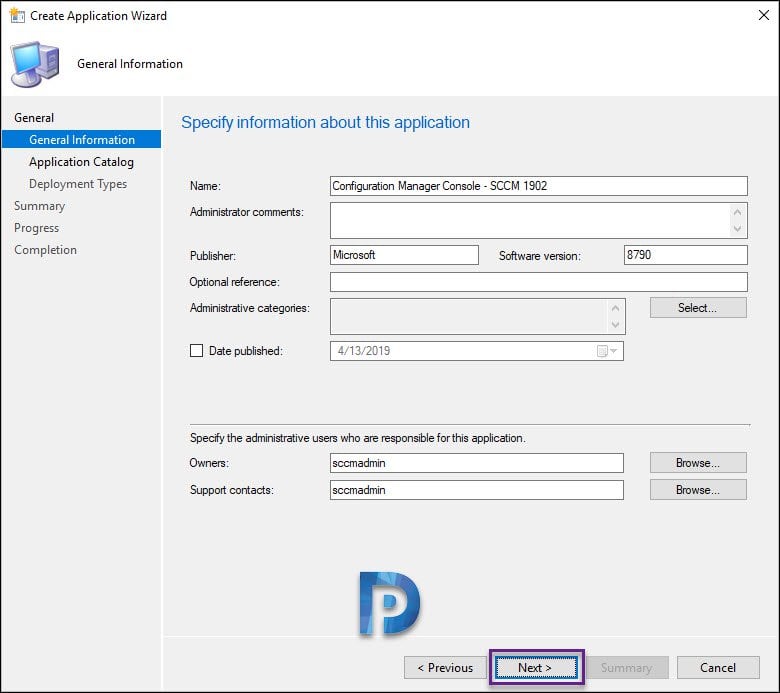Select General in the wizard sidebar
Image resolution: width=780 pixels, height=693 pixels.
click(34, 118)
